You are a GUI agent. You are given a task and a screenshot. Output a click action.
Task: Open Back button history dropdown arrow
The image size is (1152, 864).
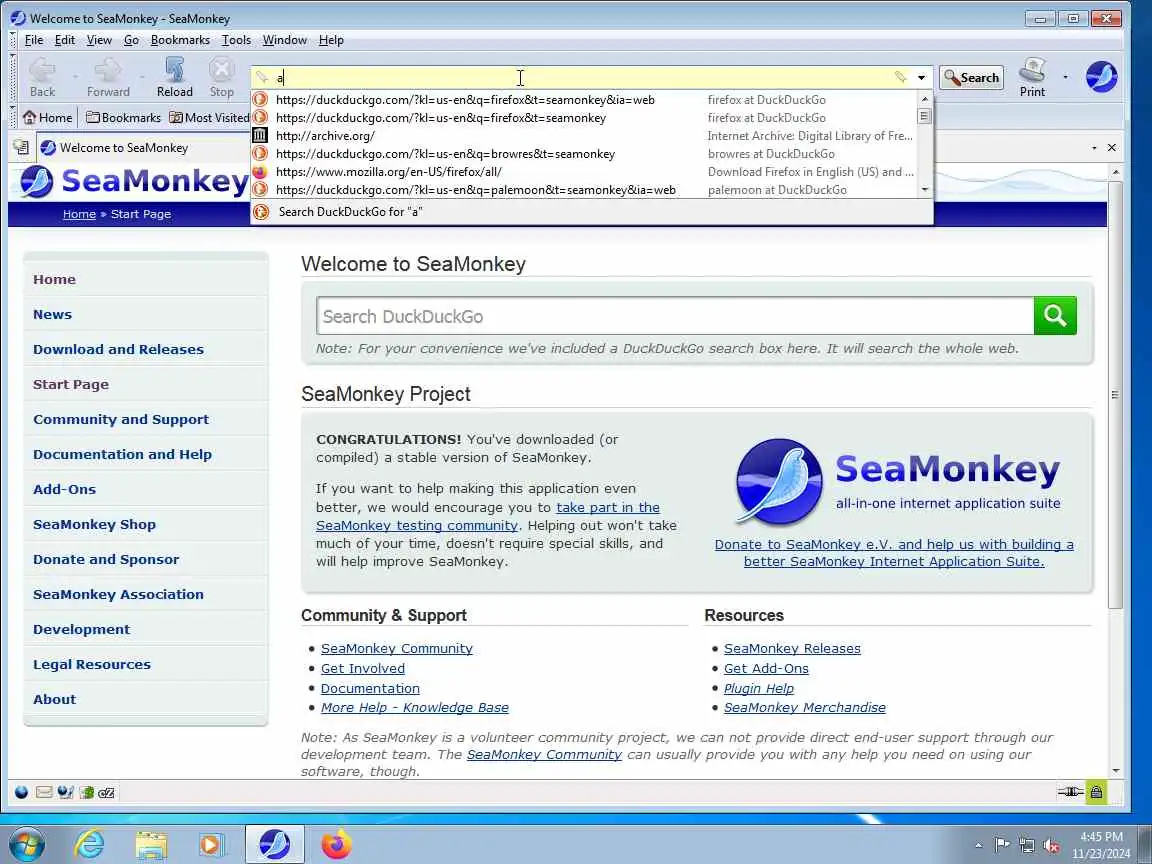point(75,77)
